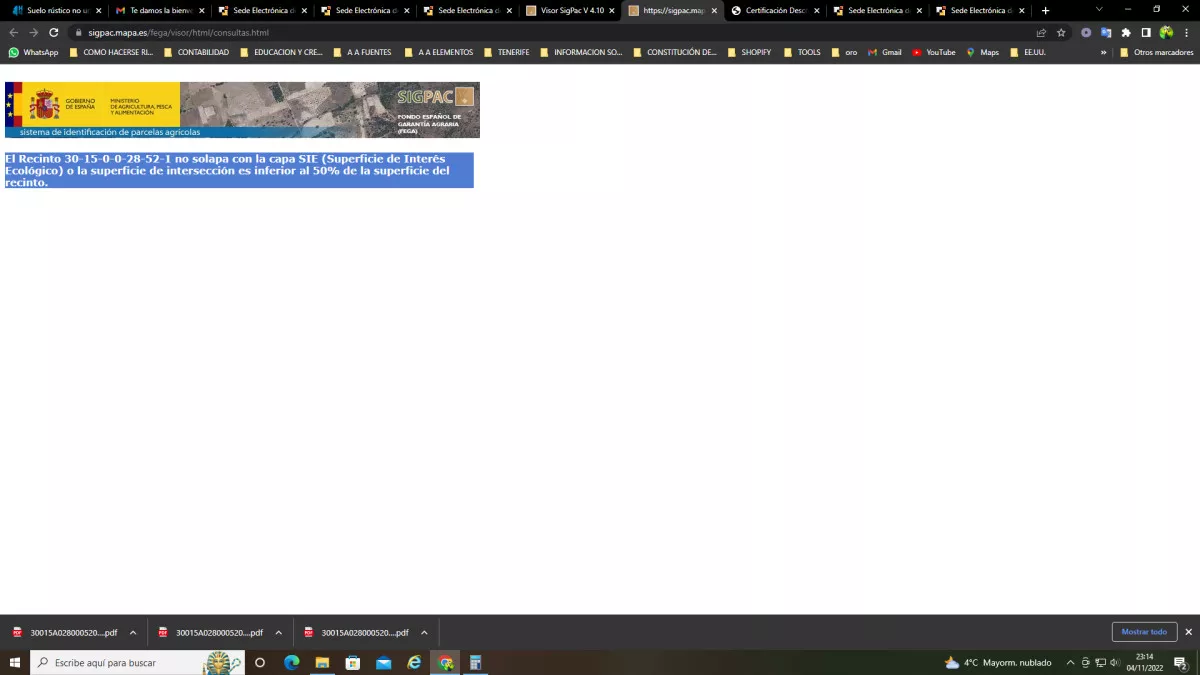Bookmark this page with the star icon
The height and width of the screenshot is (675, 1200).
(x=1061, y=32)
